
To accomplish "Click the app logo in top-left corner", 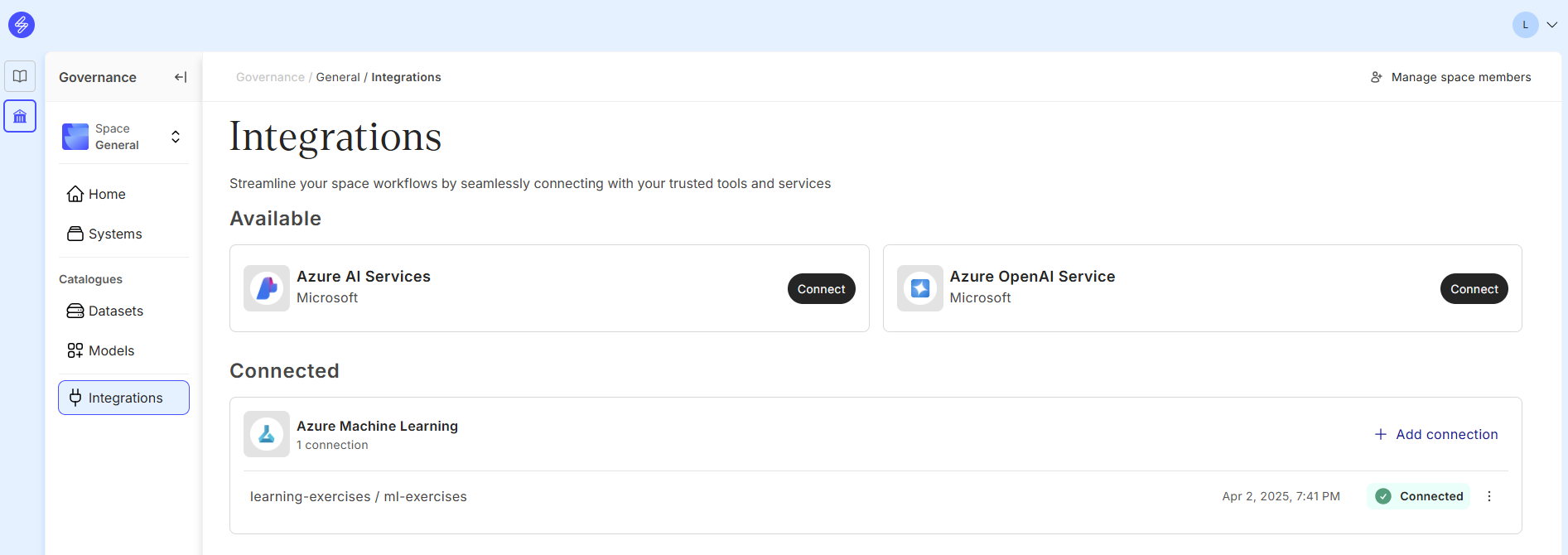I will (x=22, y=25).
